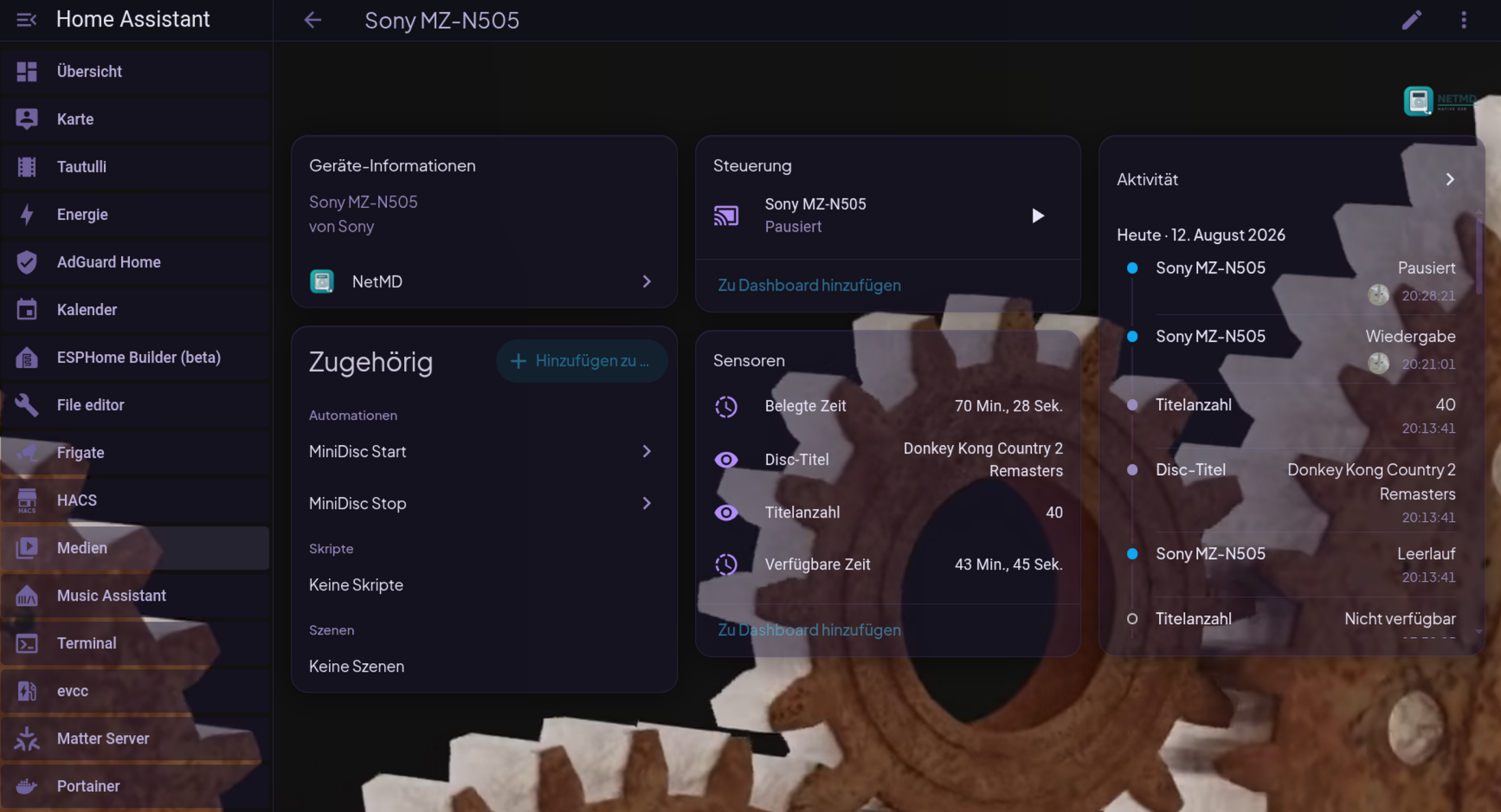Click the Wiedergabe activity entry user avatar
1501x812 pixels.
(x=1379, y=364)
